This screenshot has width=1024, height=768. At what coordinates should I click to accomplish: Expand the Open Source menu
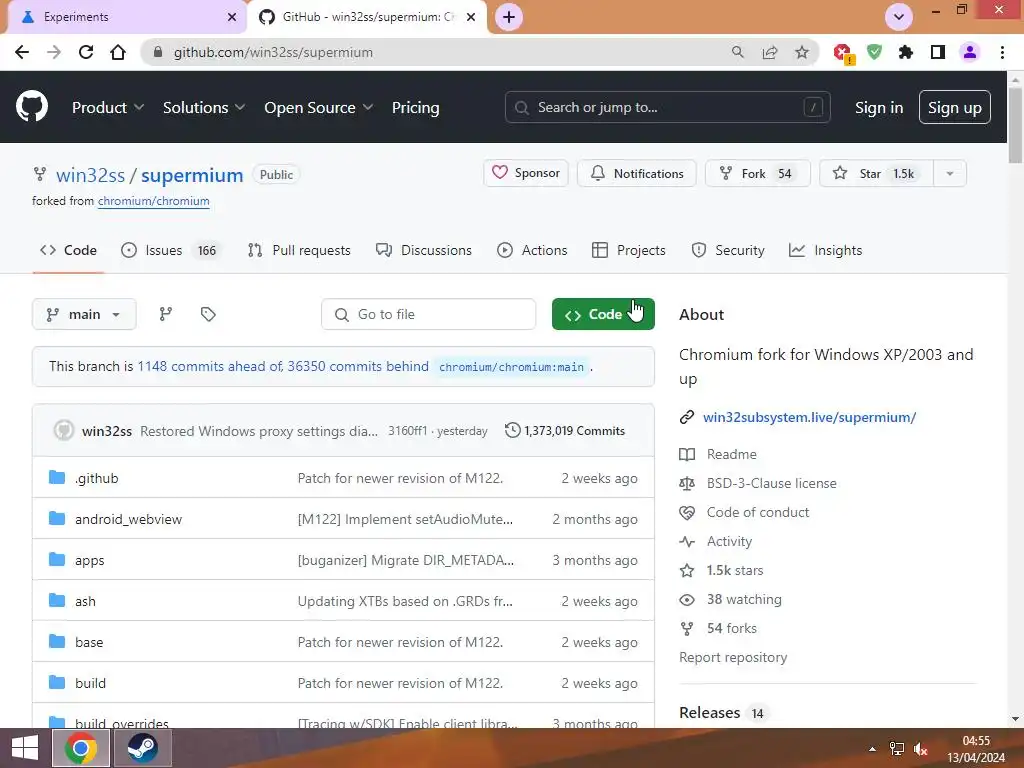pyautogui.click(x=319, y=108)
